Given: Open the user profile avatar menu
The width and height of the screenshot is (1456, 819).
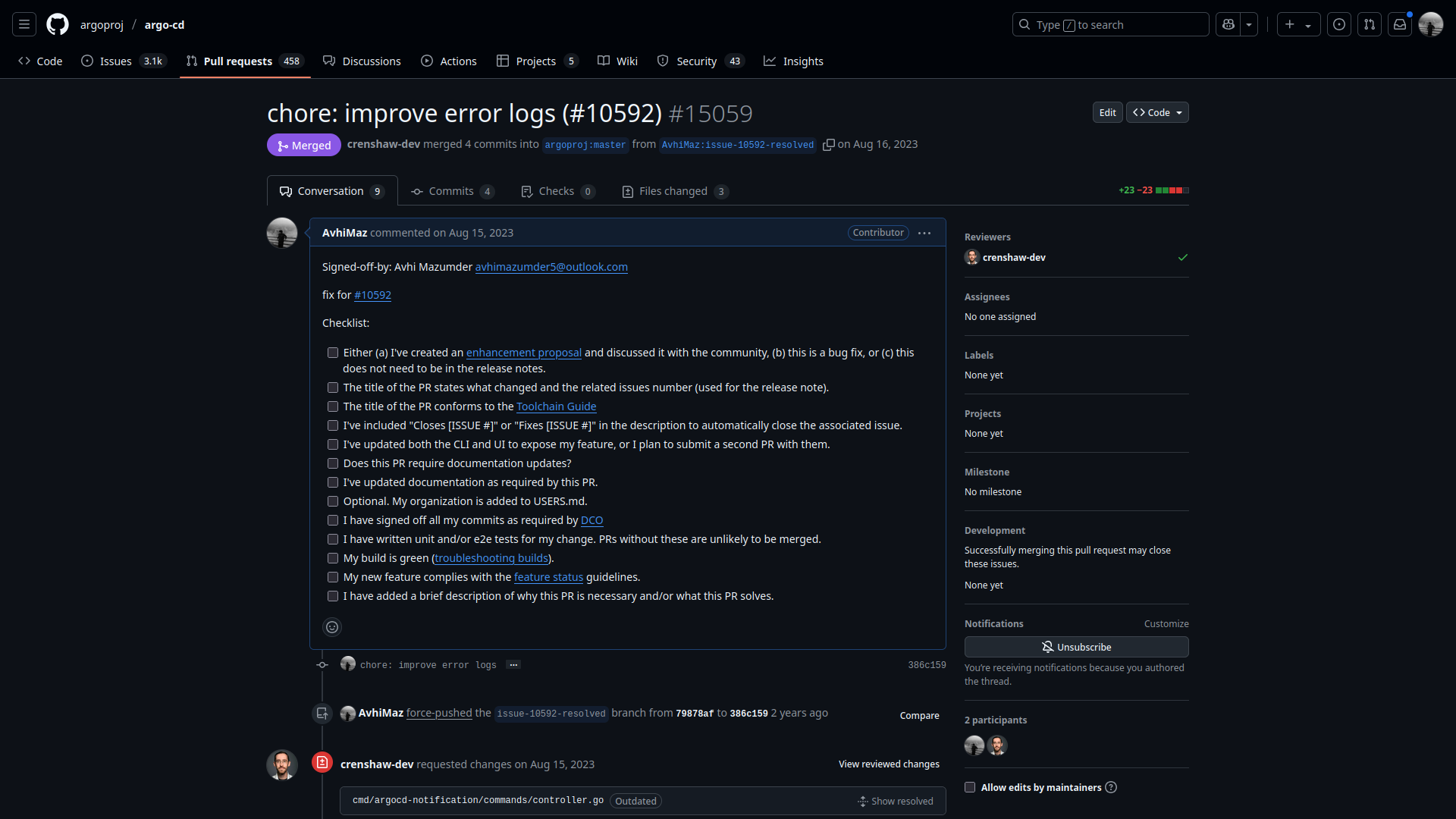Looking at the screenshot, I should point(1431,24).
